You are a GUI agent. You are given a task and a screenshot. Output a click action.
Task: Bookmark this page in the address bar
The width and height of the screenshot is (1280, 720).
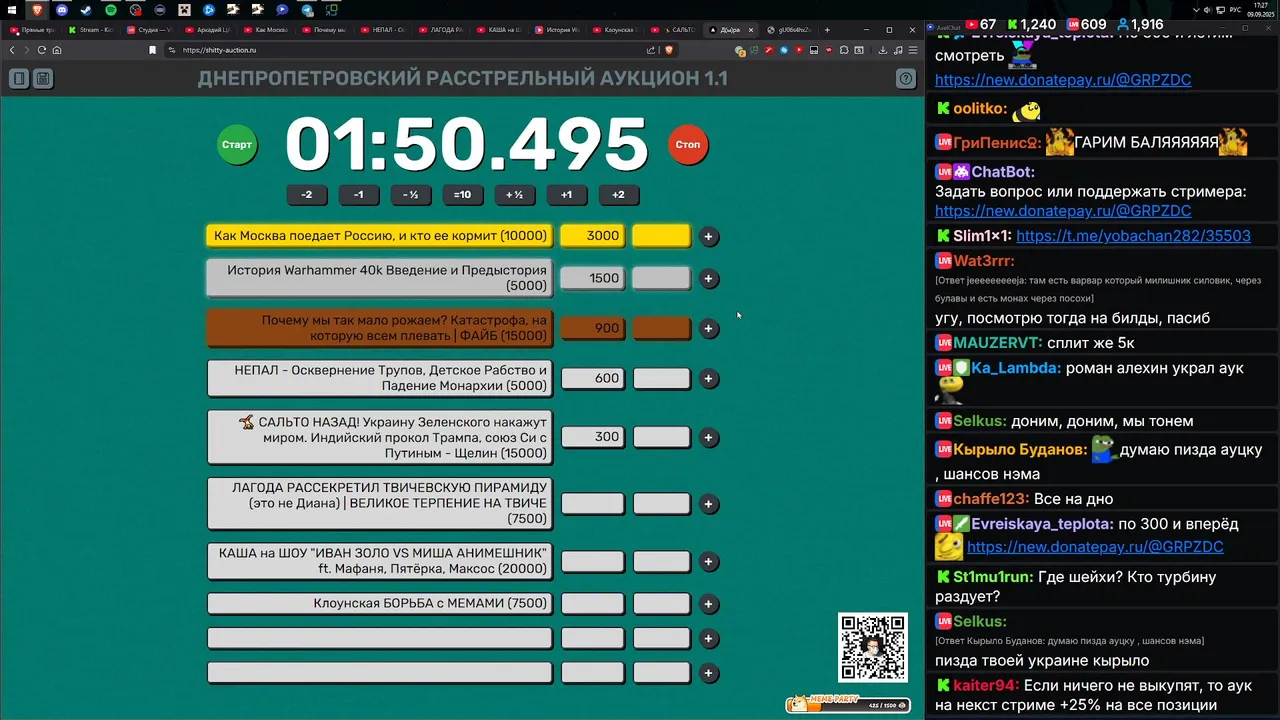[x=152, y=50]
